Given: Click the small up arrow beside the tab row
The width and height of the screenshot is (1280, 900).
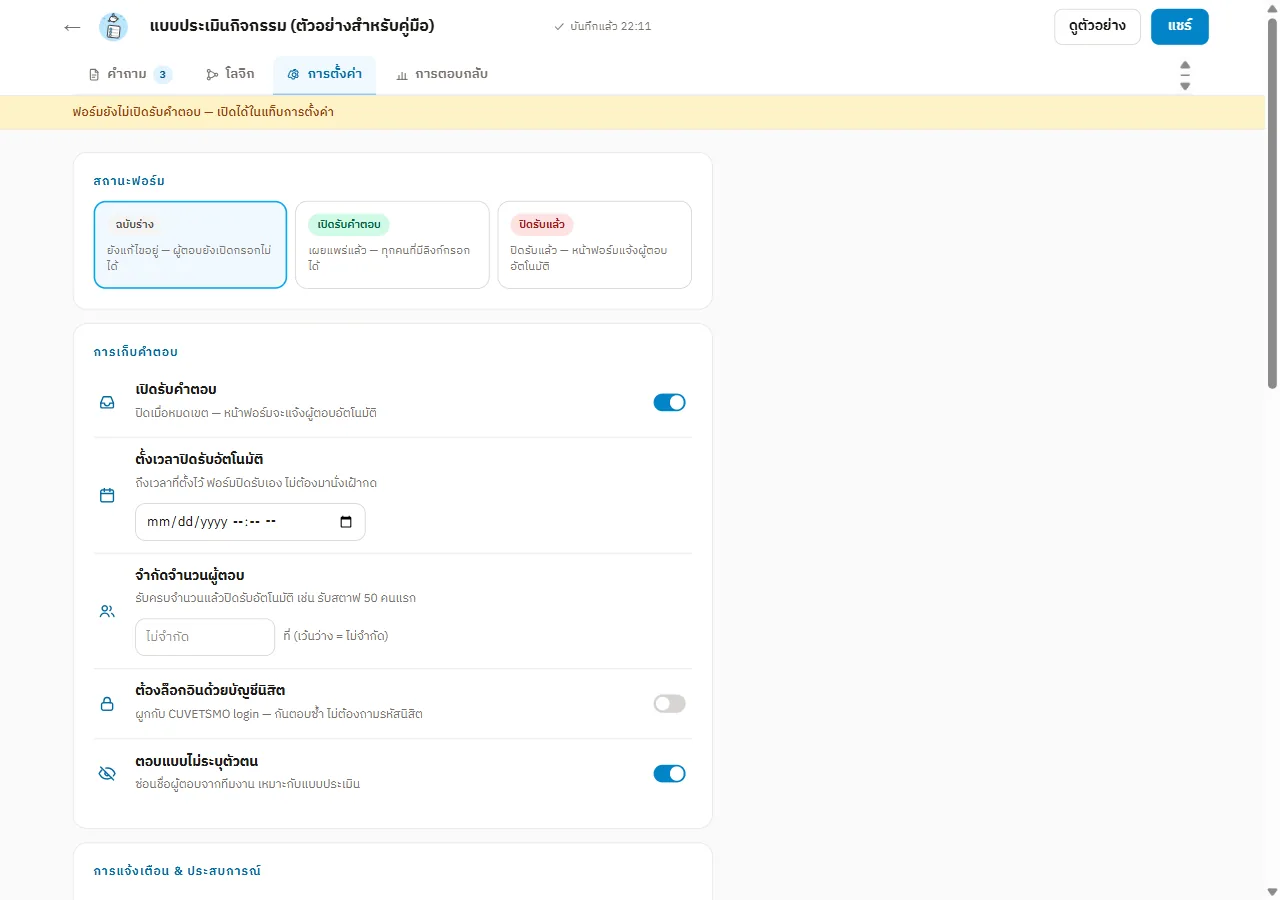Looking at the screenshot, I should (1185, 65).
